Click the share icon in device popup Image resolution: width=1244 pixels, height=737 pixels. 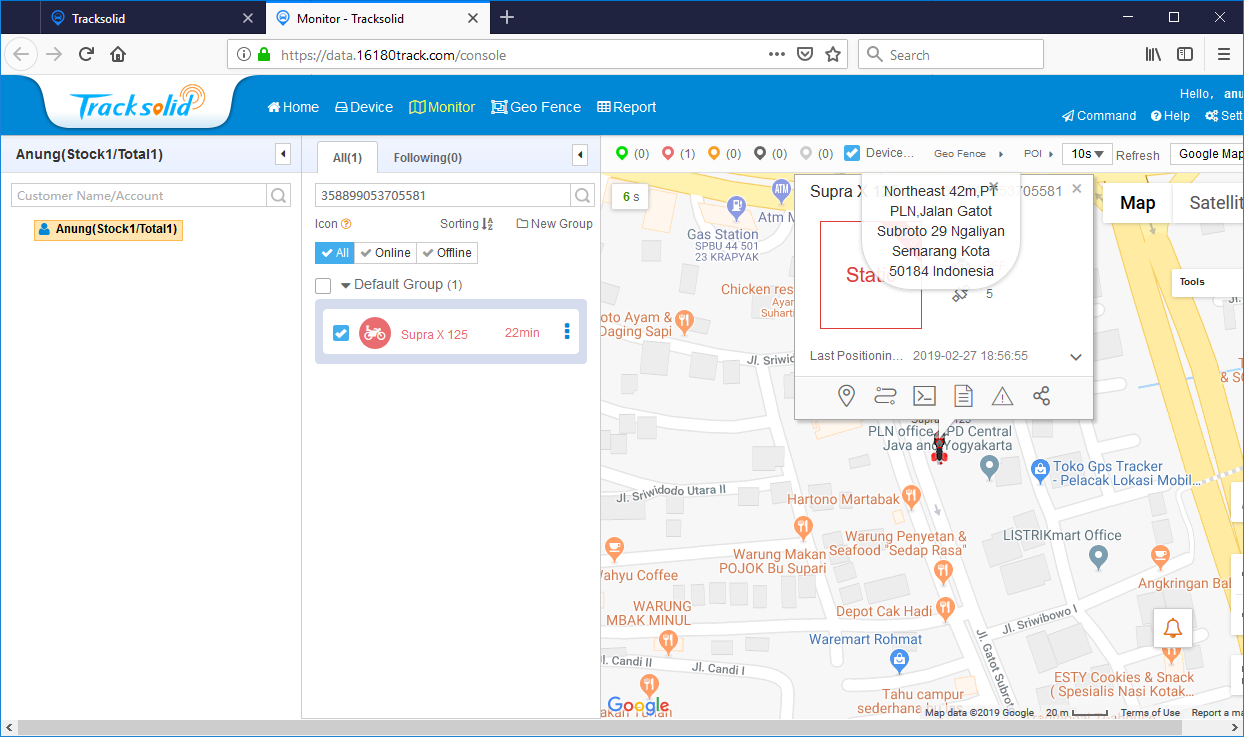[1041, 395]
